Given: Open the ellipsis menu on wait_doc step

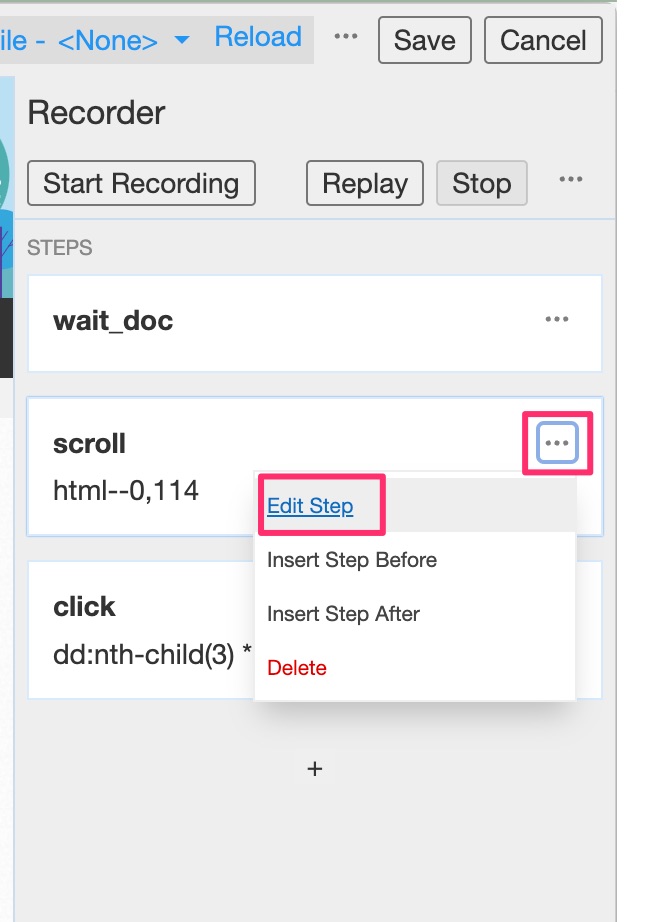Looking at the screenshot, I should pyautogui.click(x=558, y=318).
